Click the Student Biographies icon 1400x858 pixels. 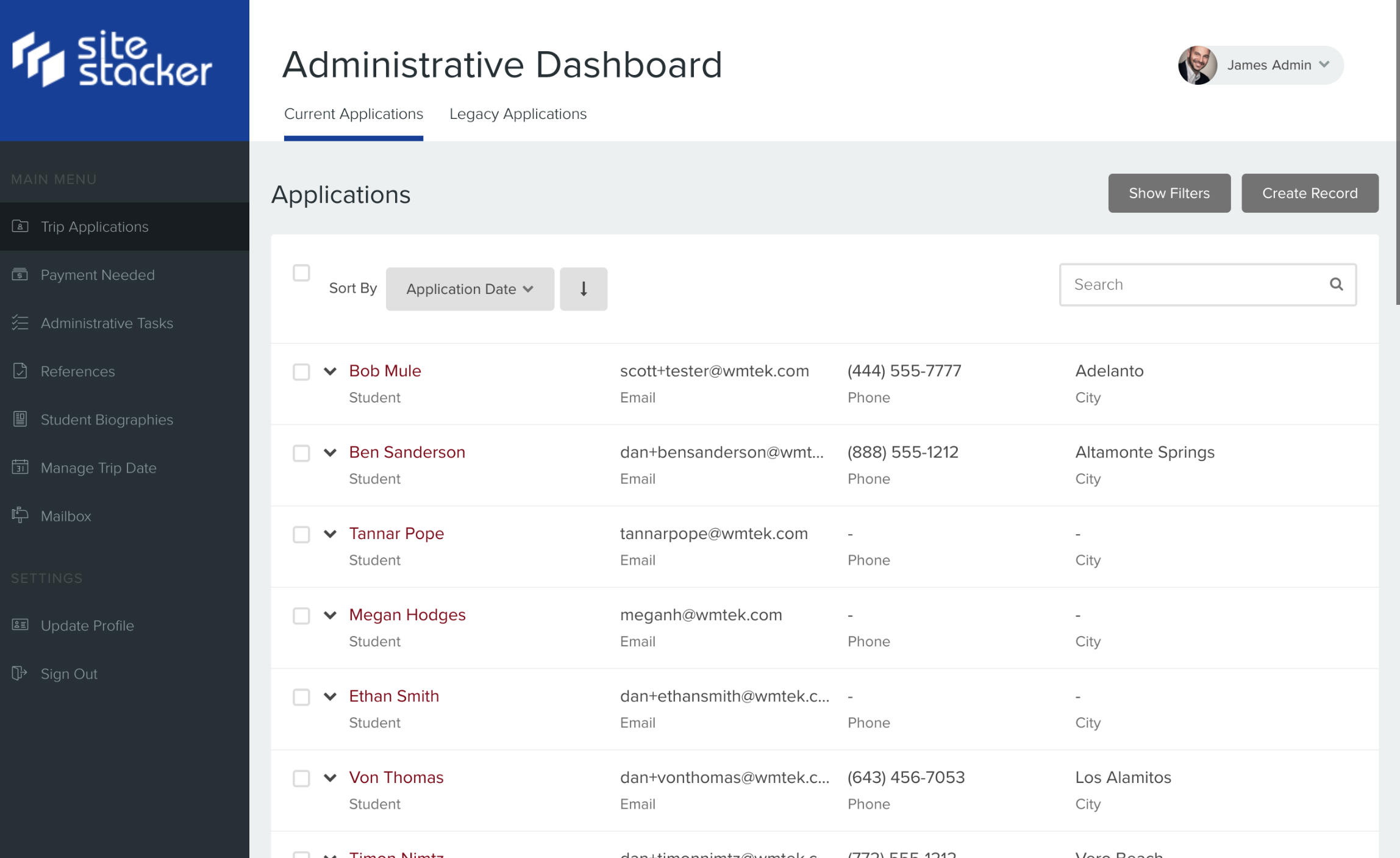[x=20, y=419]
